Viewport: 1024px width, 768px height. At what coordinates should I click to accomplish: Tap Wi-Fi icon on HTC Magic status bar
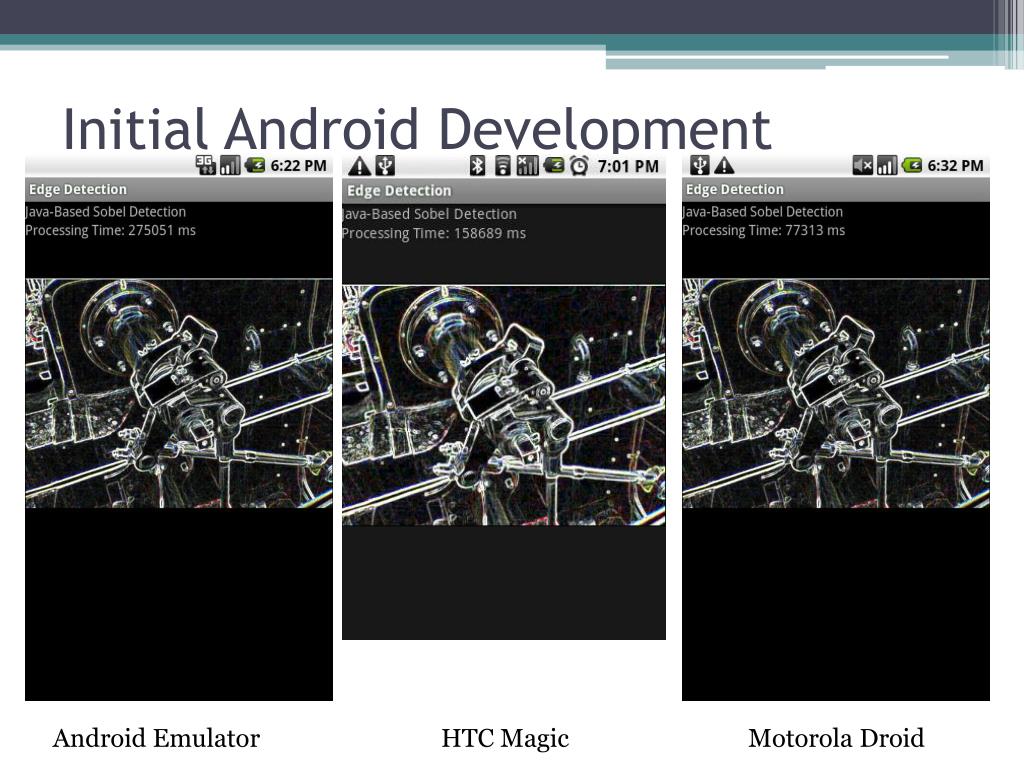(x=502, y=166)
